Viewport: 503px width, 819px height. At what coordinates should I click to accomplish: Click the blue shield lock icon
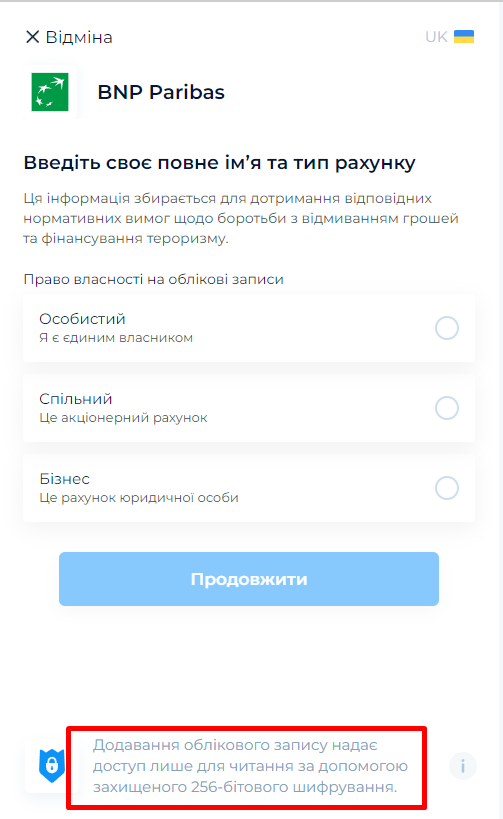point(52,766)
